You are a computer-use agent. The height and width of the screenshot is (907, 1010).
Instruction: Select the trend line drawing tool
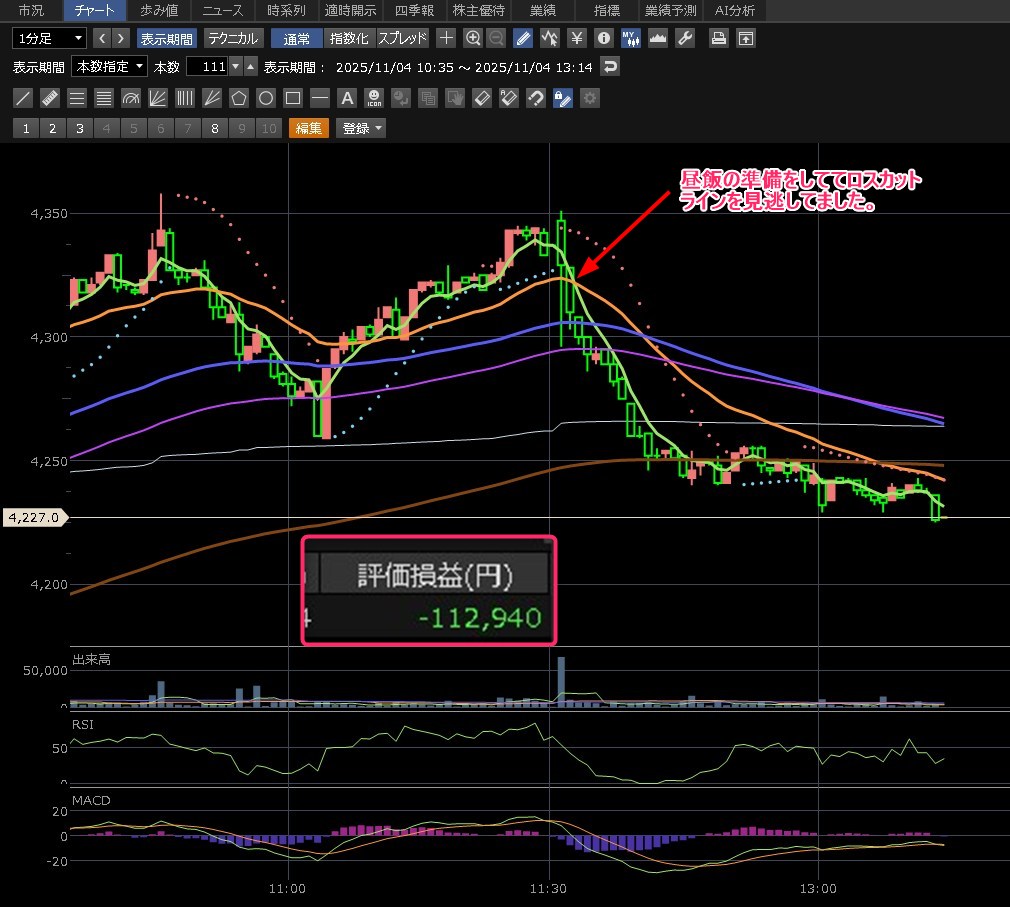pyautogui.click(x=24, y=98)
